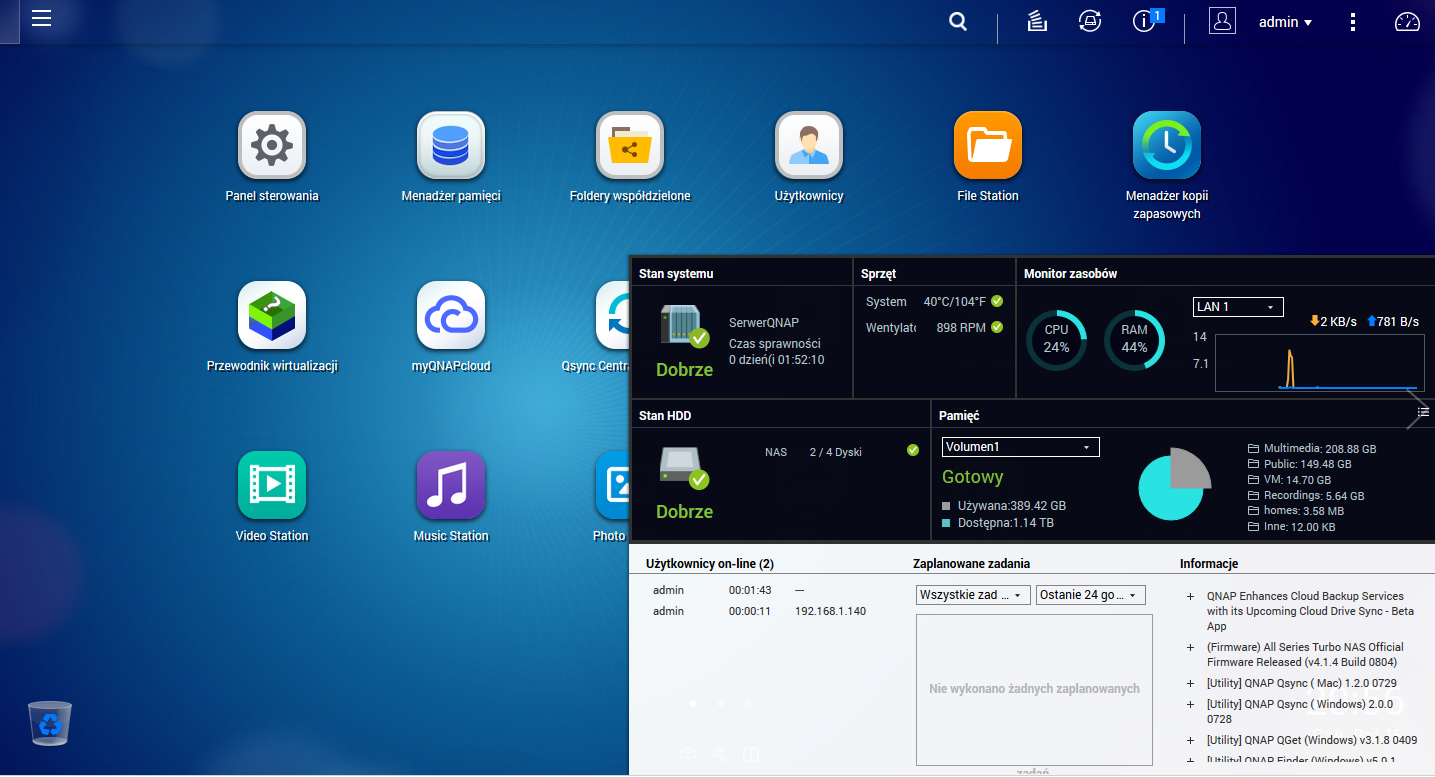The width and height of the screenshot is (1435, 778).
Task: Click the storage usage pie chart
Action: pyautogui.click(x=1174, y=484)
